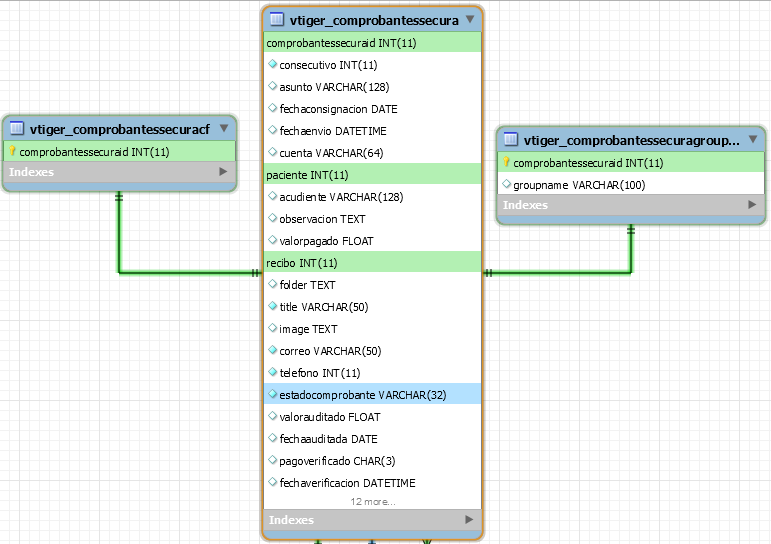Click the diamond icon beside correo VARCHAR(50)
Image resolution: width=771 pixels, height=544 pixels.
272,350
